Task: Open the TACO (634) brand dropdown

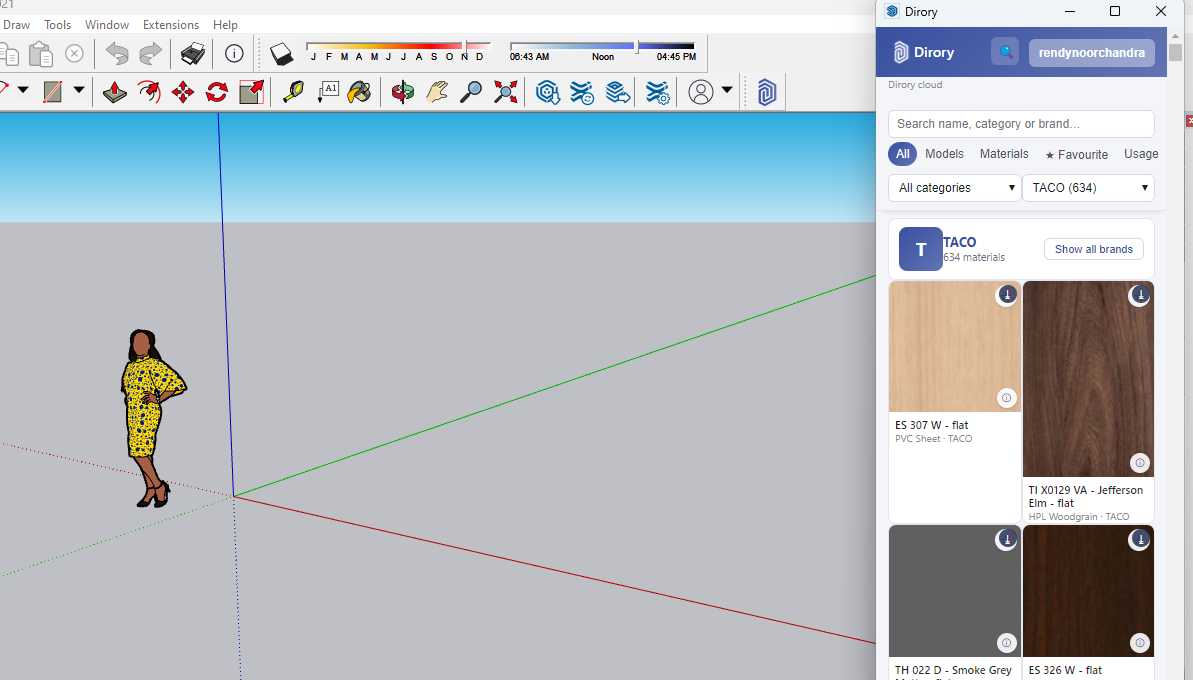Action: pos(1088,188)
